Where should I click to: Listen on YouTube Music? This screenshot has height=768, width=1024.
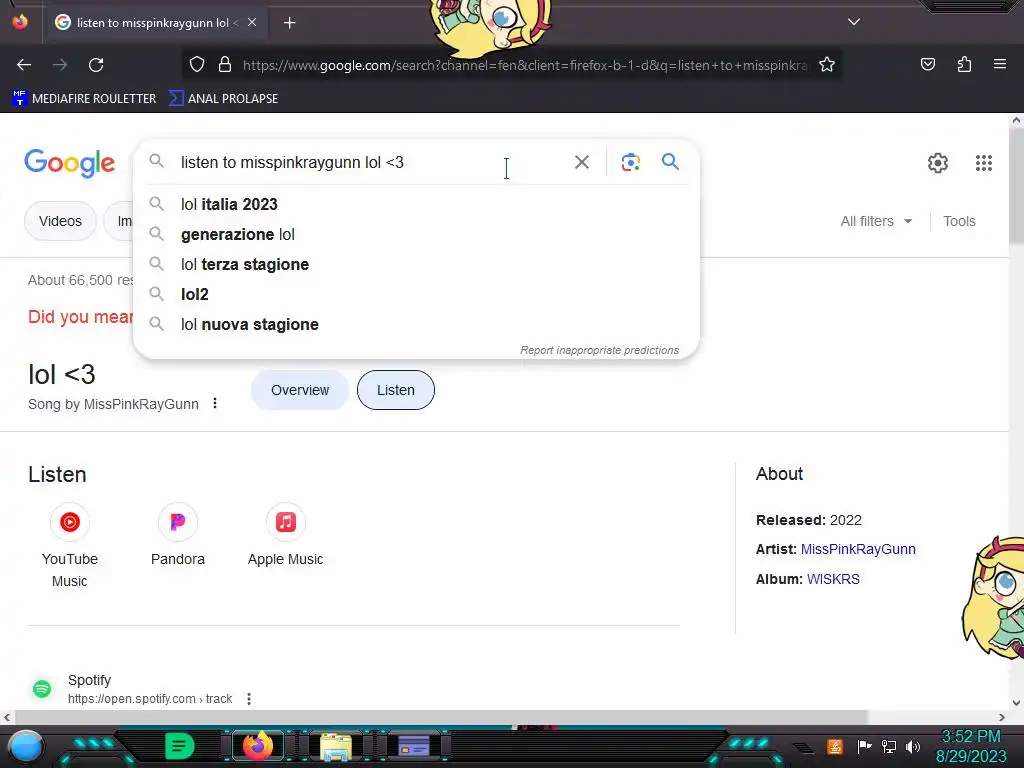click(70, 546)
